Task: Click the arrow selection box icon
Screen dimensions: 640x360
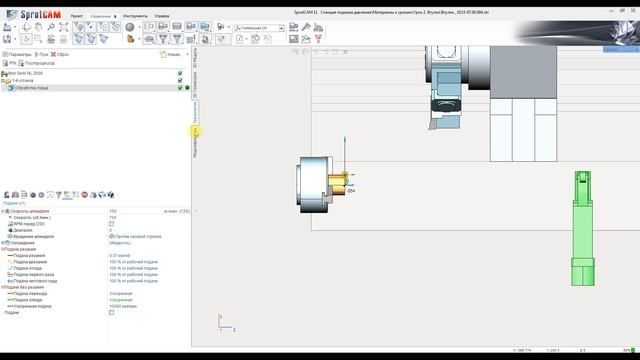Action: point(27,39)
